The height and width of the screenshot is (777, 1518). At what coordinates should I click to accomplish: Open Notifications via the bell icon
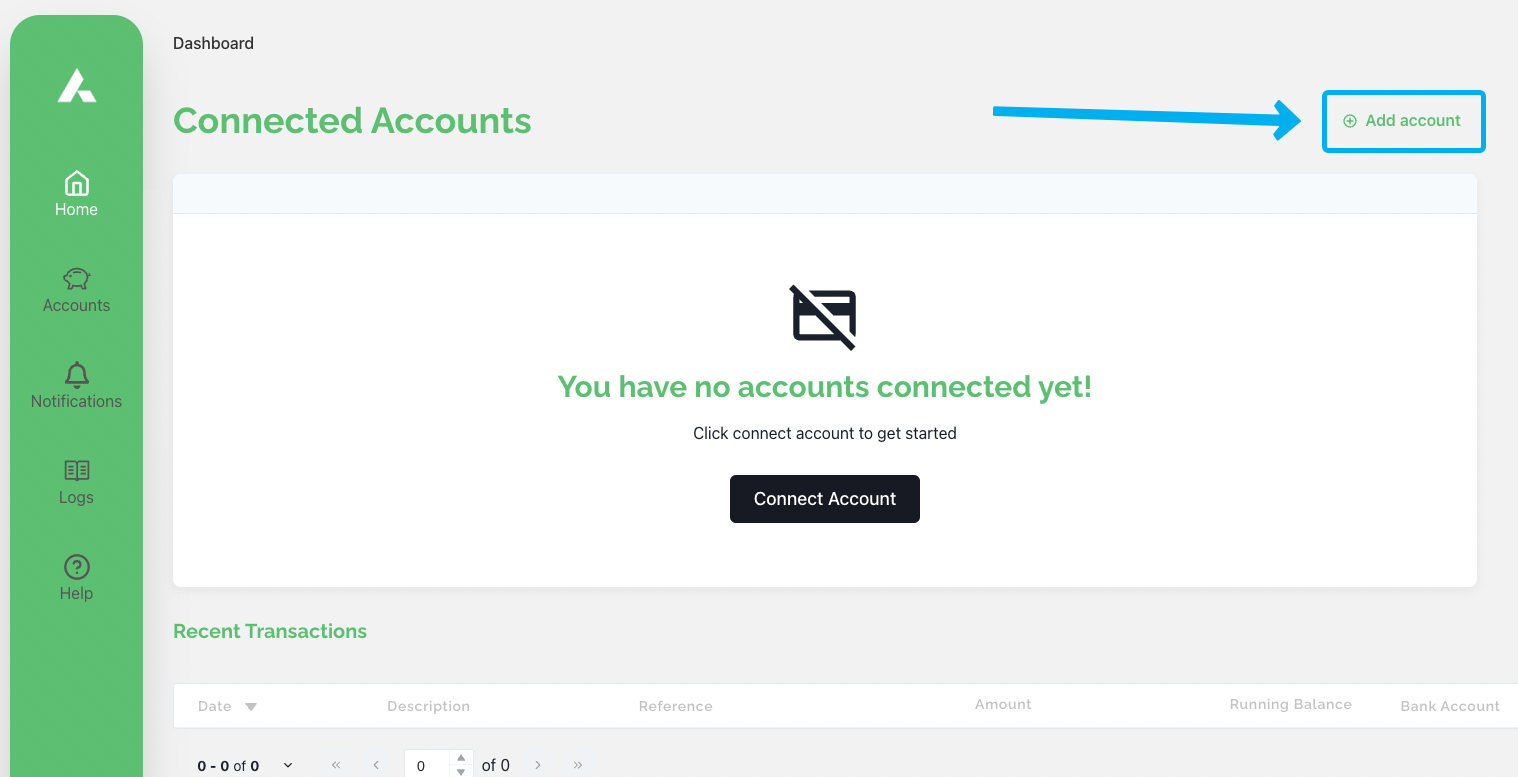(x=76, y=375)
